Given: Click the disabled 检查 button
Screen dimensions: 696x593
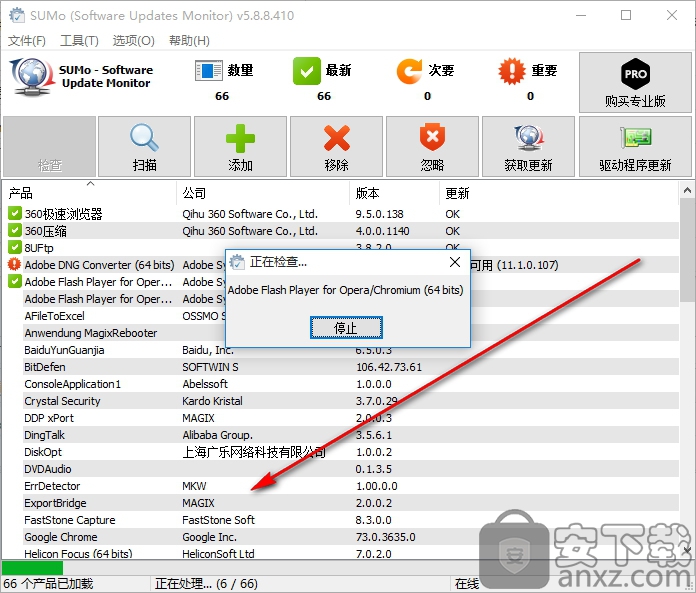Looking at the screenshot, I should coord(49,146).
